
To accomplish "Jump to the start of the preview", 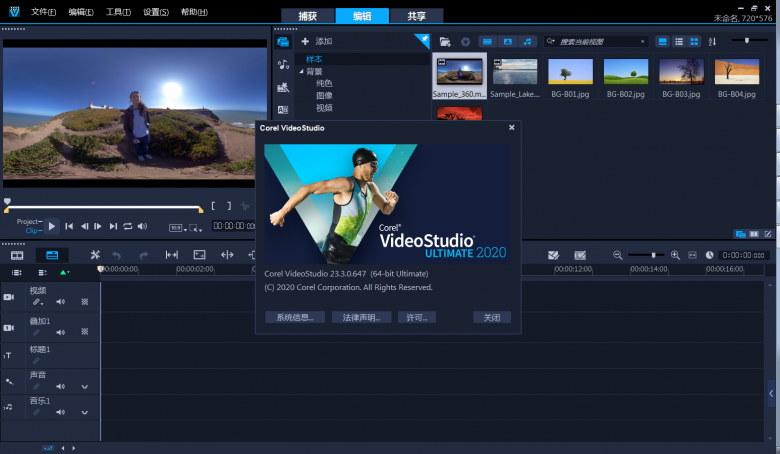I will [69, 226].
